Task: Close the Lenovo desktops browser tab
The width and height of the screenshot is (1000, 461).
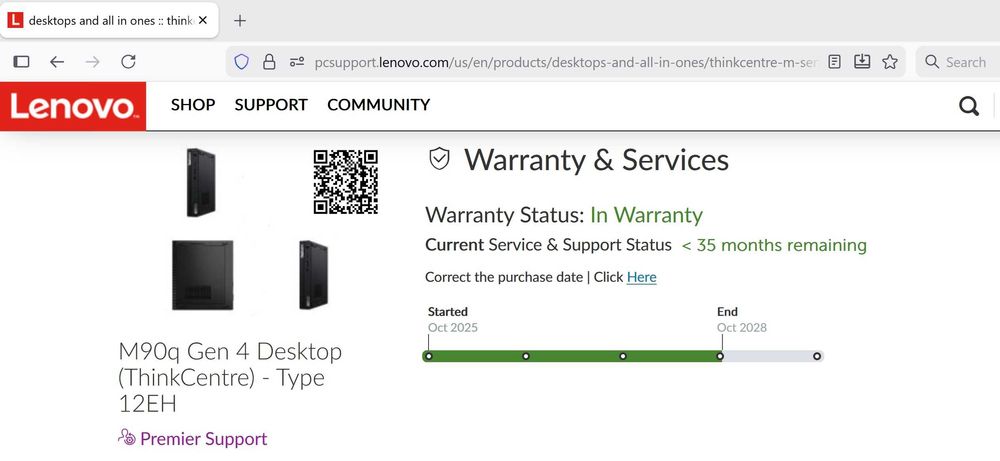Action: pyautogui.click(x=203, y=20)
